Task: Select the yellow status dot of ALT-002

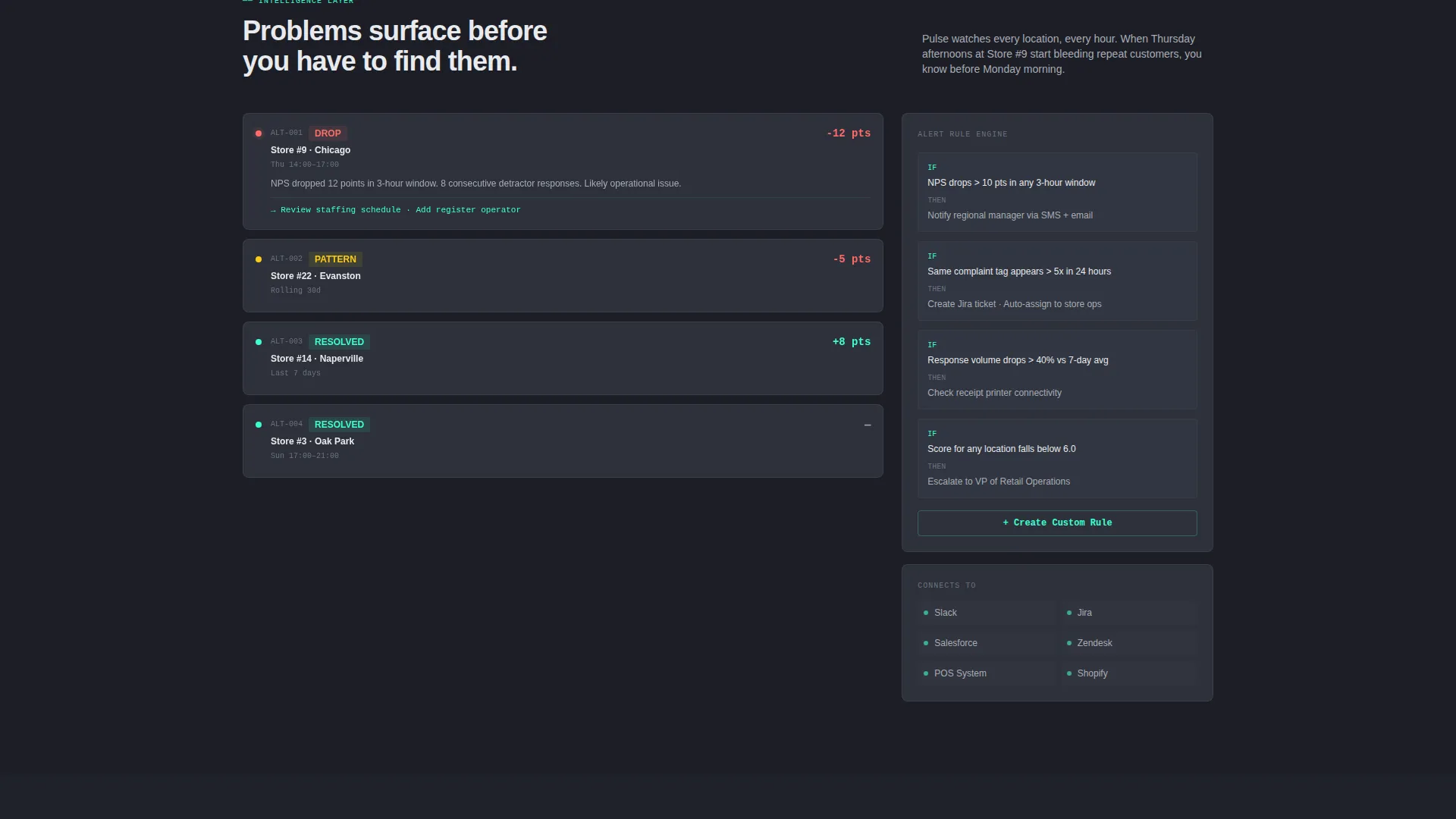Action: [259, 259]
